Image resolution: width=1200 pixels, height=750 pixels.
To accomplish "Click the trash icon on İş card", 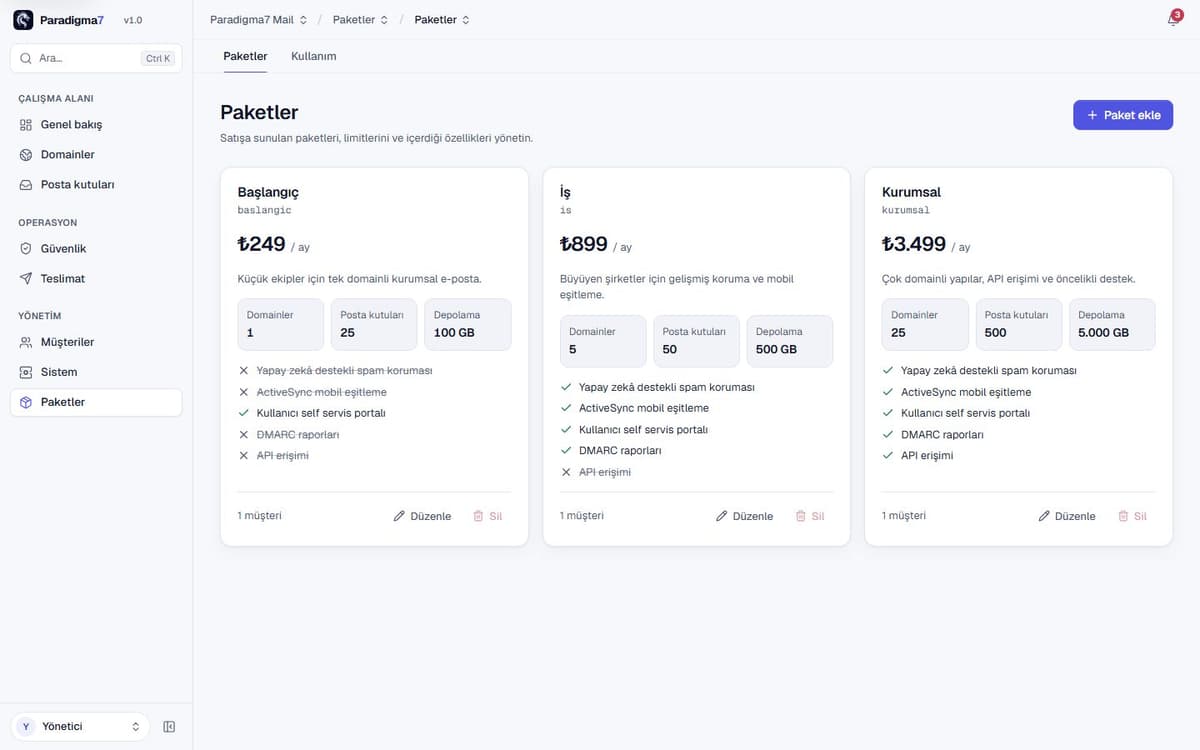I will pyautogui.click(x=800, y=516).
